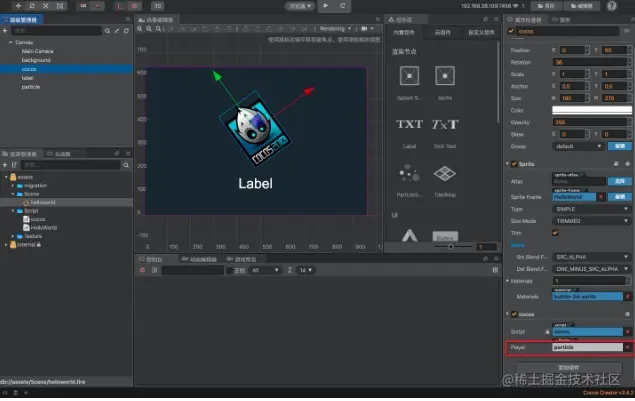Open the help question mark icon
Screen dimensions: 635x401
612,6
